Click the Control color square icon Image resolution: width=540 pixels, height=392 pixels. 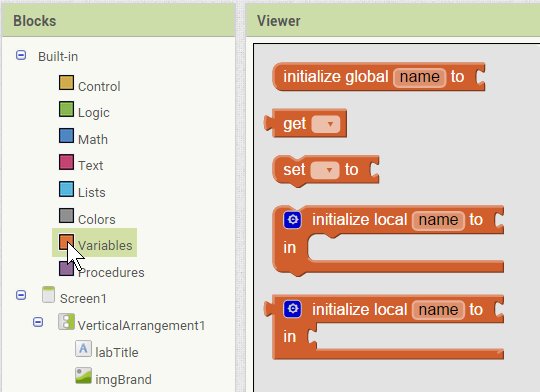pyautogui.click(x=66, y=83)
